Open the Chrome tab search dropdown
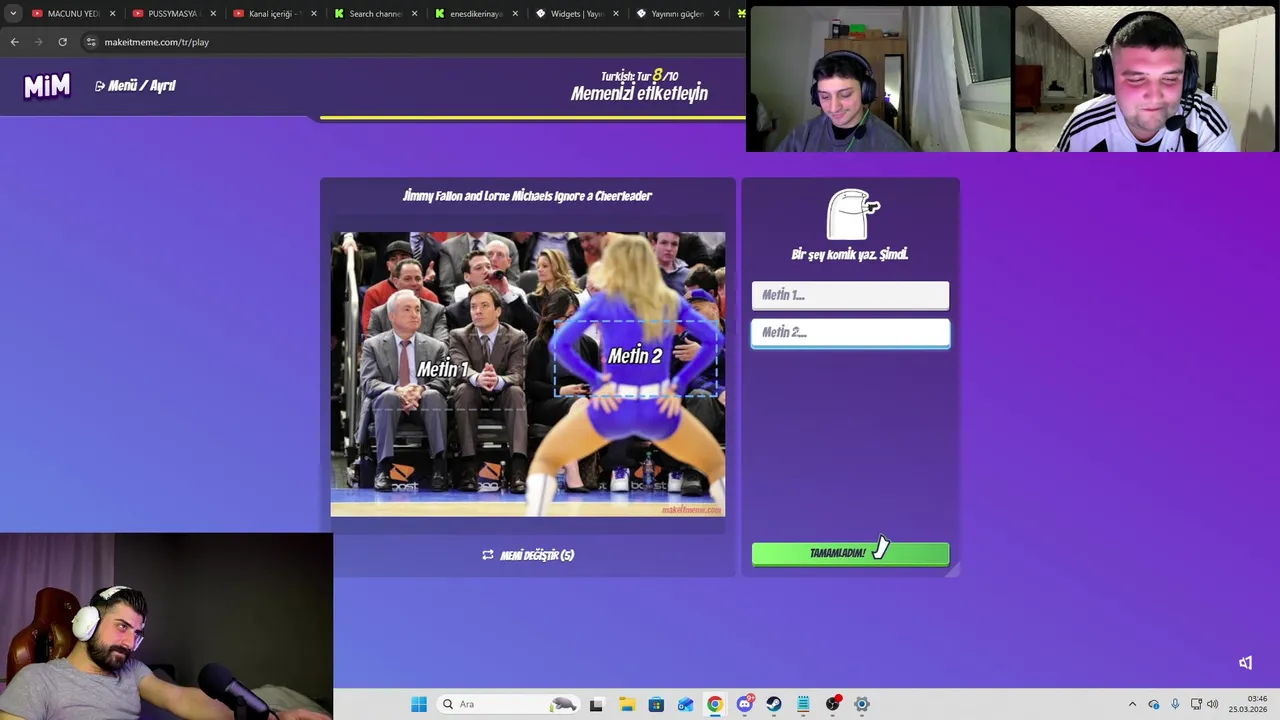The image size is (1280, 720). pyautogui.click(x=12, y=13)
